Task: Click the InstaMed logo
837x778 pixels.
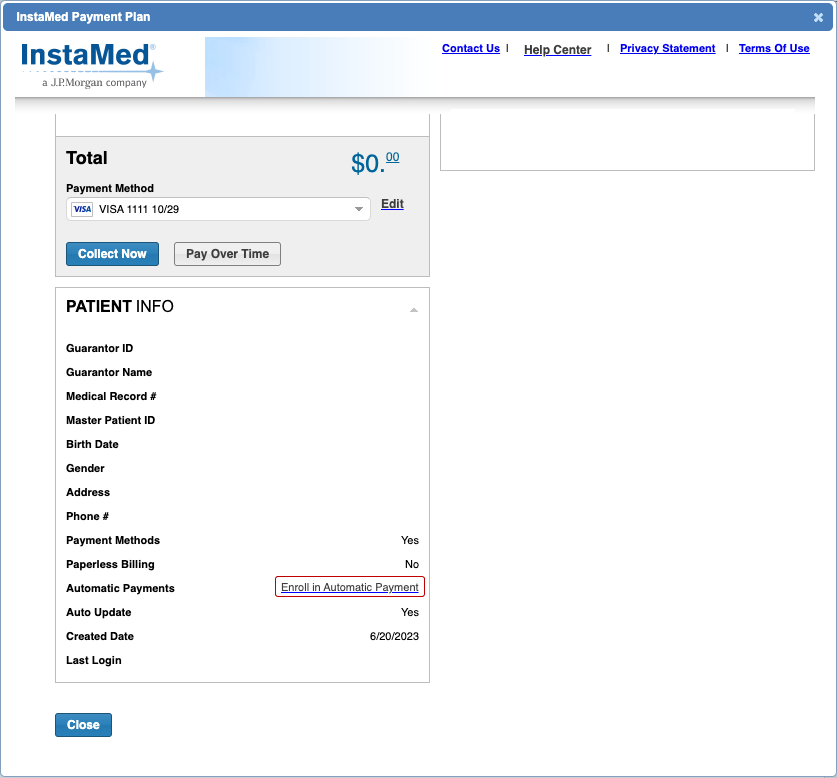Action: pyautogui.click(x=91, y=65)
